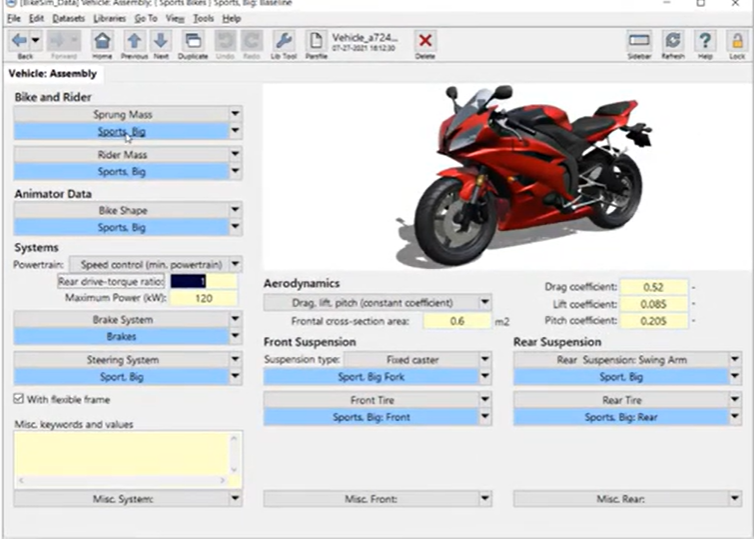Image resolution: width=754 pixels, height=541 pixels.
Task: Click the Misc. Front button
Action: coord(371,499)
